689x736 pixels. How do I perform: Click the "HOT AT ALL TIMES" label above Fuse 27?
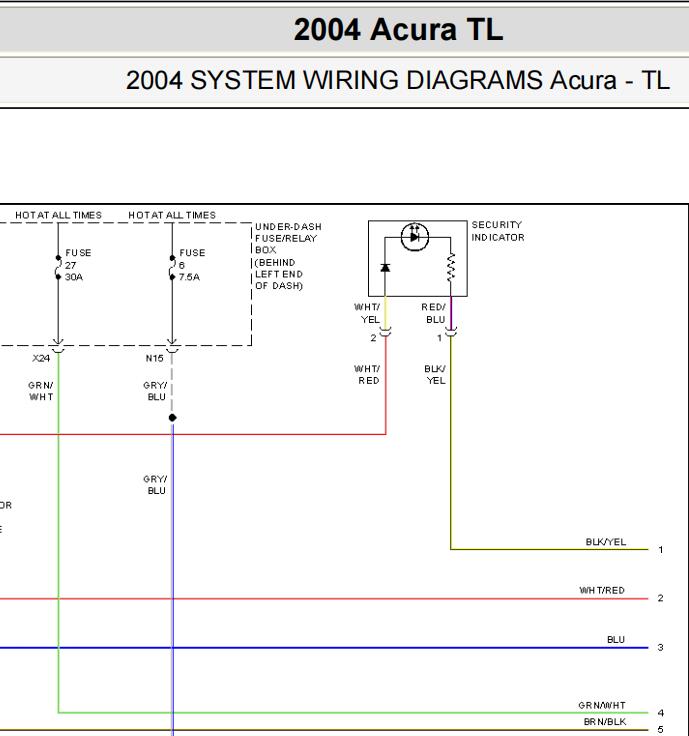(x=59, y=215)
